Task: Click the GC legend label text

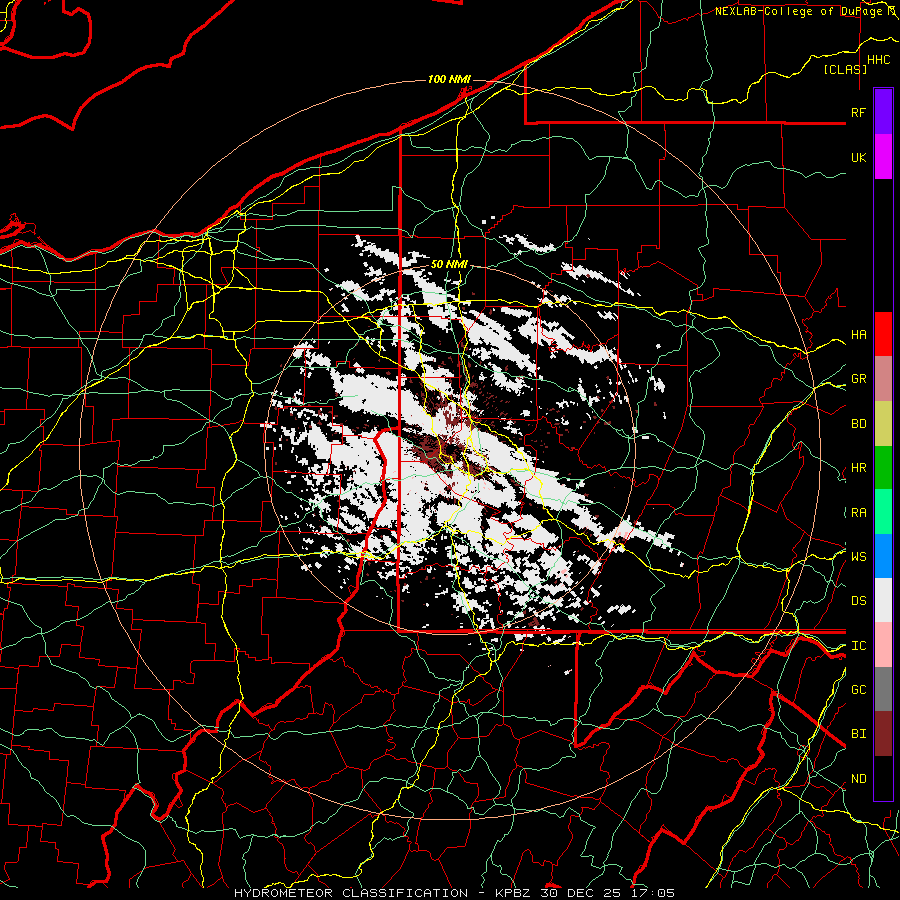Action: (x=858, y=690)
